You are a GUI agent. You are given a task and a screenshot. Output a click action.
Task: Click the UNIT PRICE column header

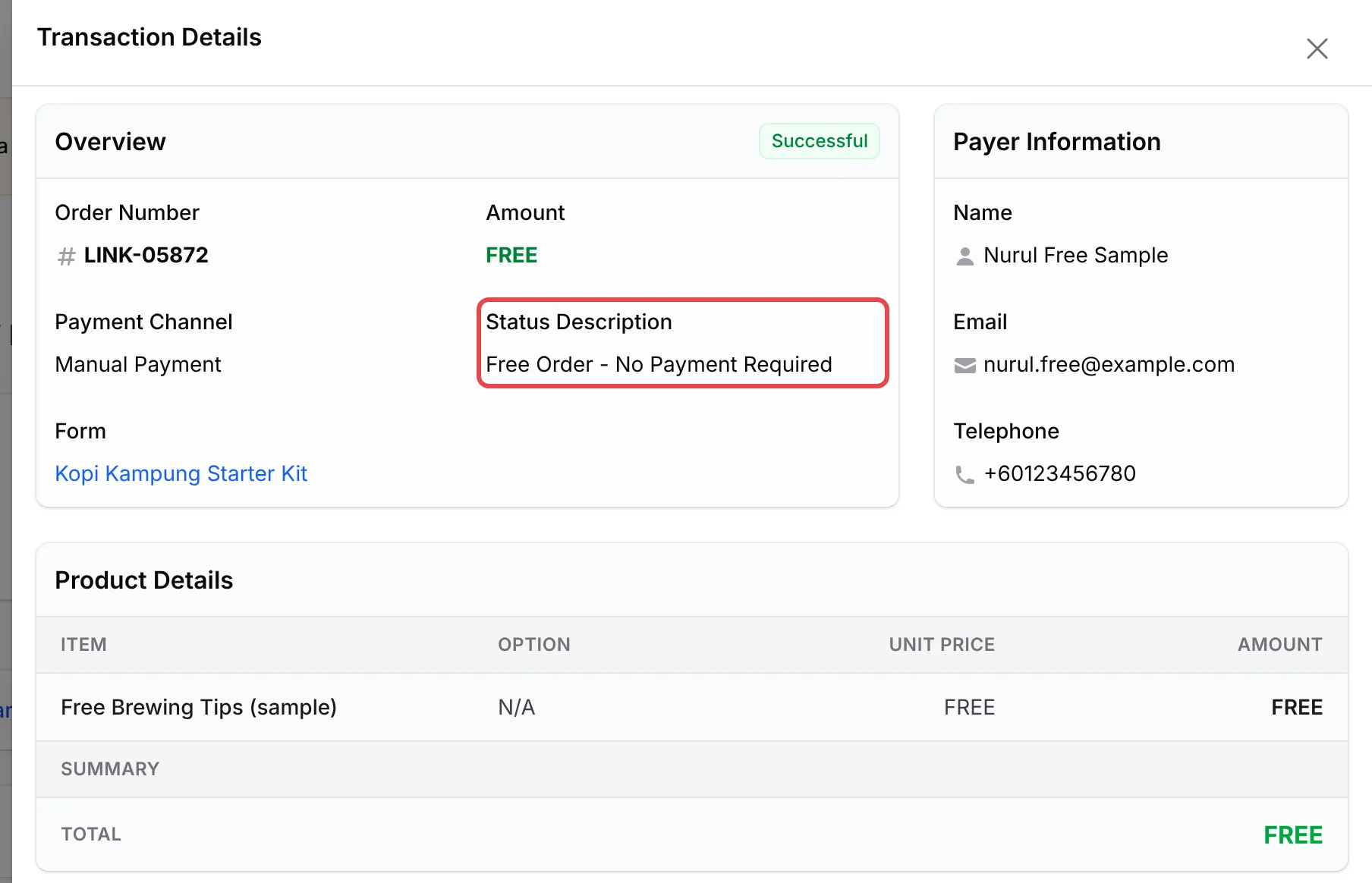pos(942,644)
